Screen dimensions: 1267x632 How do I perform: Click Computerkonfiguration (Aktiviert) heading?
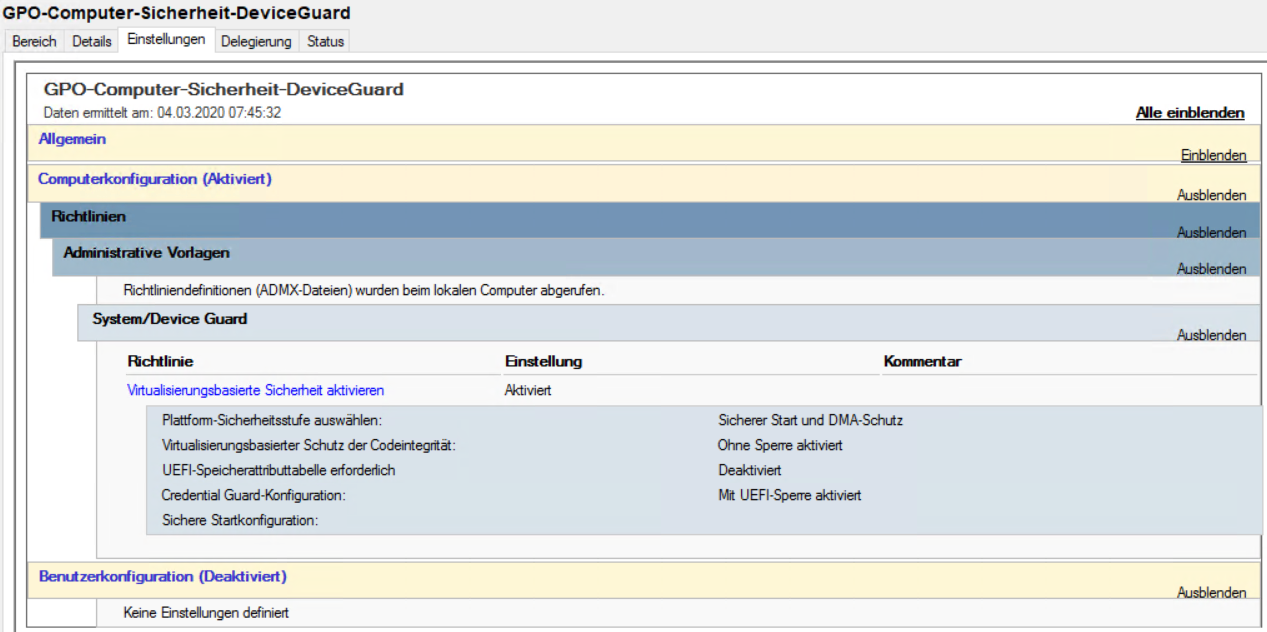155,179
